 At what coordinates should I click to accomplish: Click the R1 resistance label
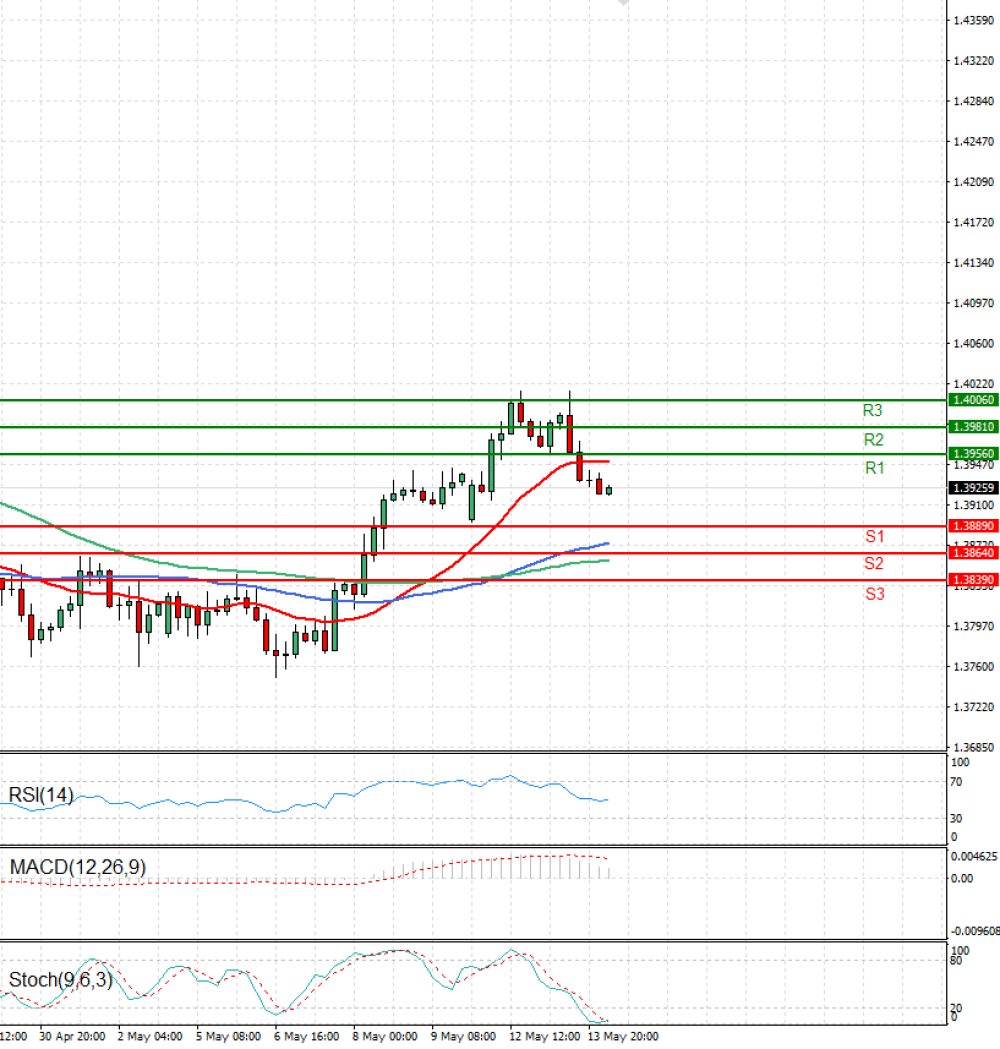point(874,468)
